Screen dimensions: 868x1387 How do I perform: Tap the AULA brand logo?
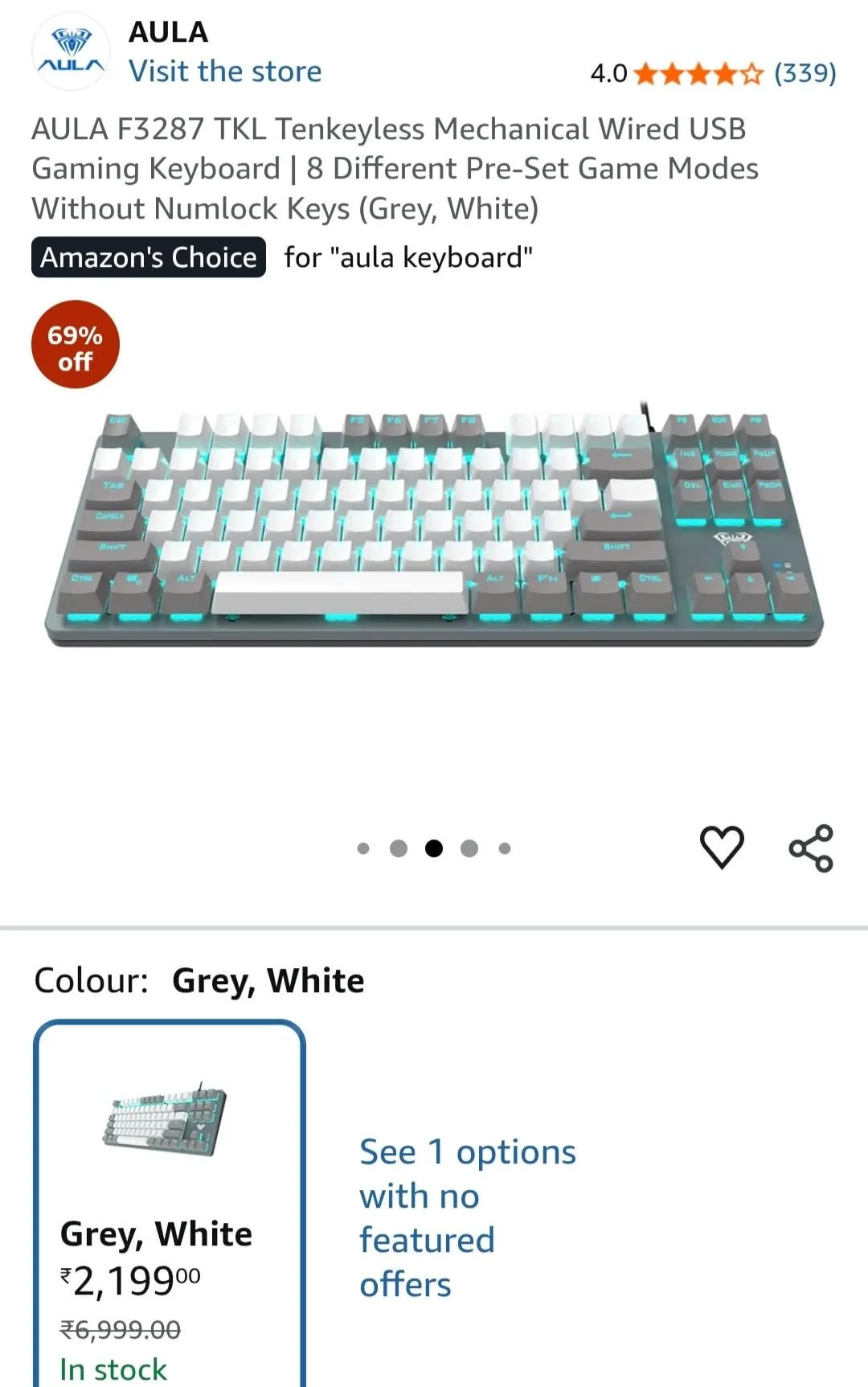(71, 51)
